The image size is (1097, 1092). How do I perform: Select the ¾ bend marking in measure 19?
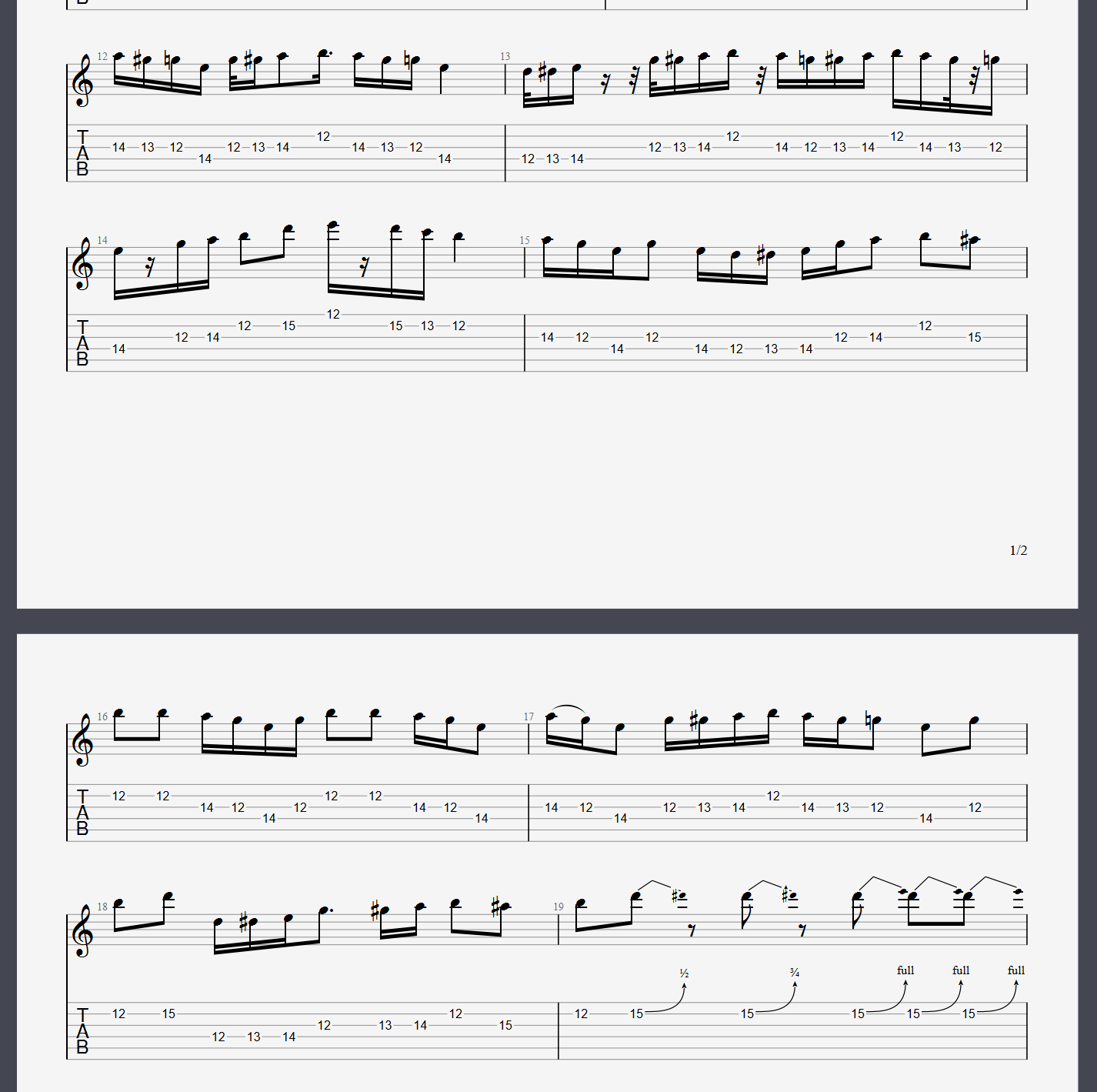[x=795, y=973]
